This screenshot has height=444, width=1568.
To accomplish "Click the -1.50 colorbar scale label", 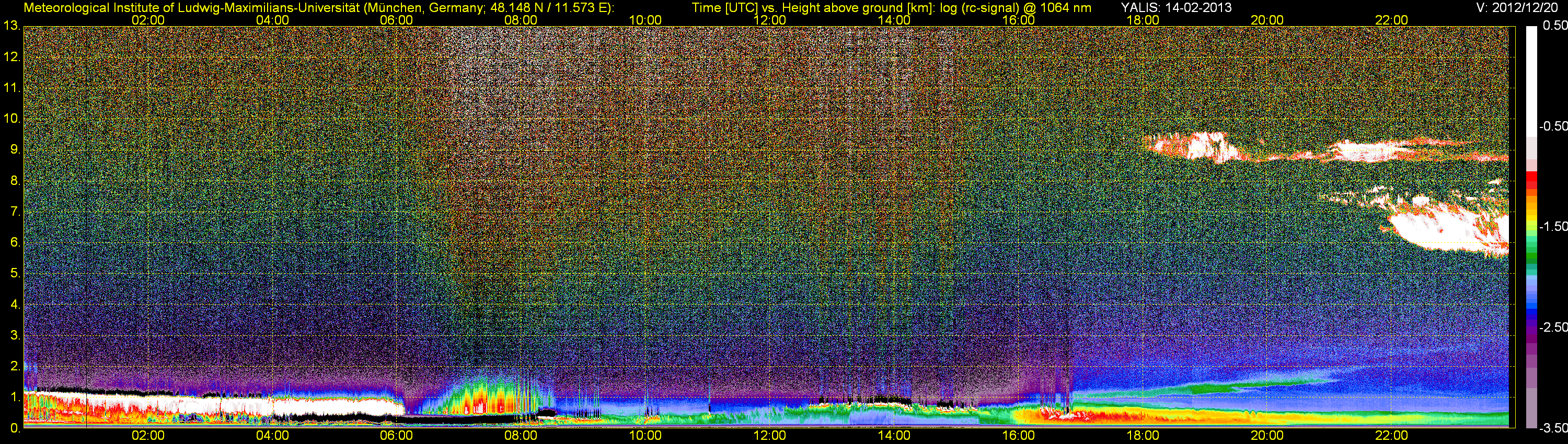I will [x=1553, y=226].
